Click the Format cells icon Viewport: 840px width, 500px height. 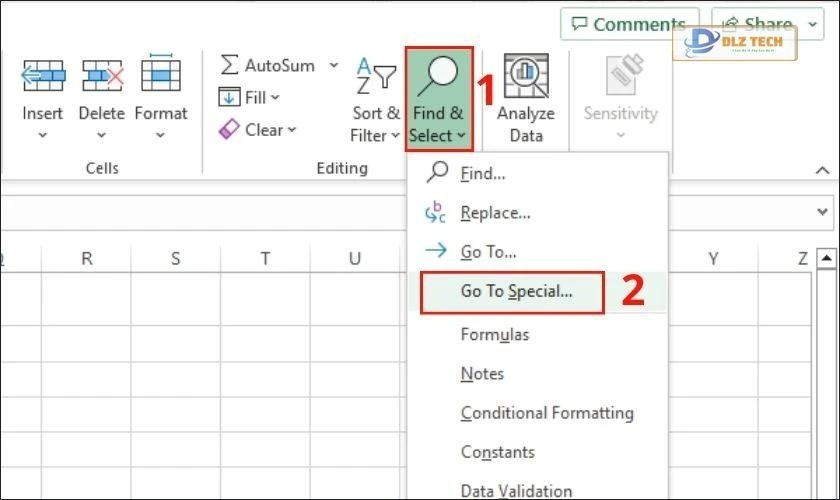[161, 76]
